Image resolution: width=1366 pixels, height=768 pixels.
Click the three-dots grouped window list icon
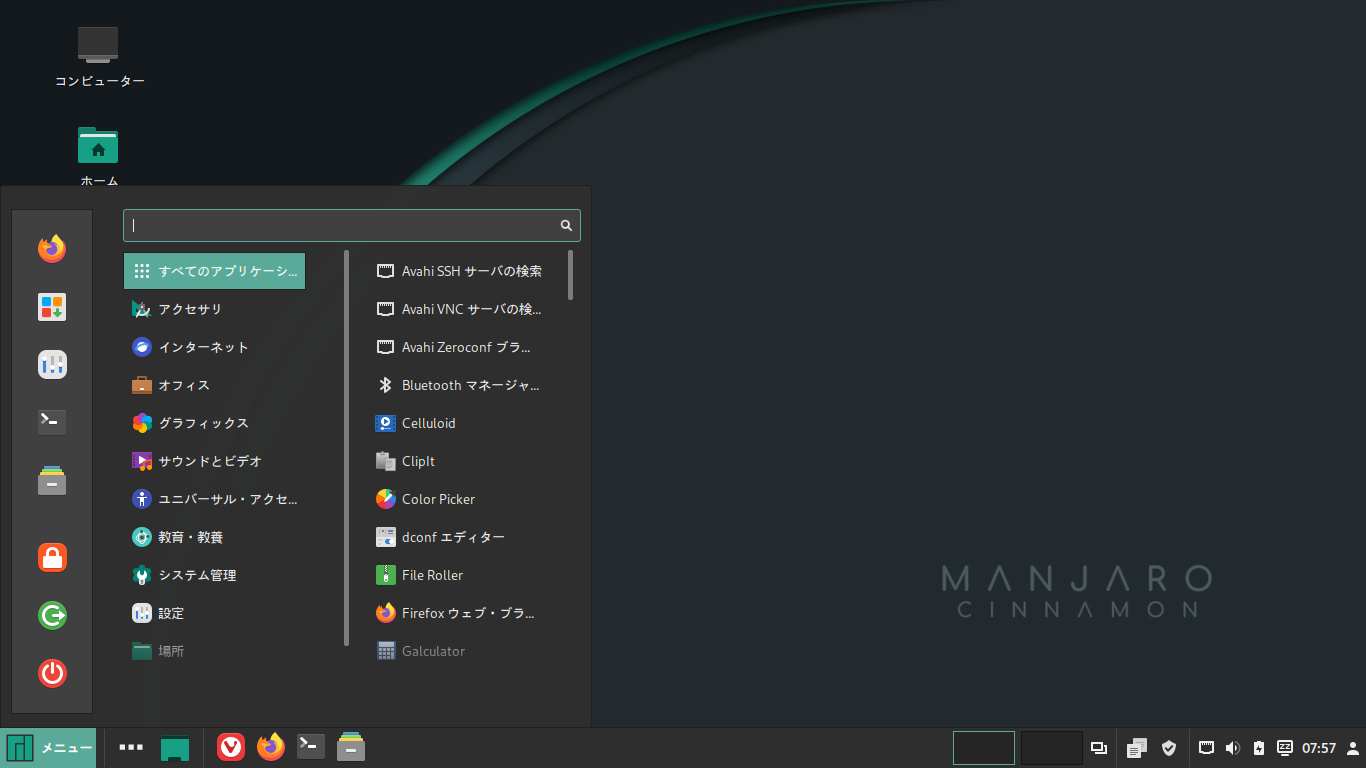pyautogui.click(x=131, y=747)
